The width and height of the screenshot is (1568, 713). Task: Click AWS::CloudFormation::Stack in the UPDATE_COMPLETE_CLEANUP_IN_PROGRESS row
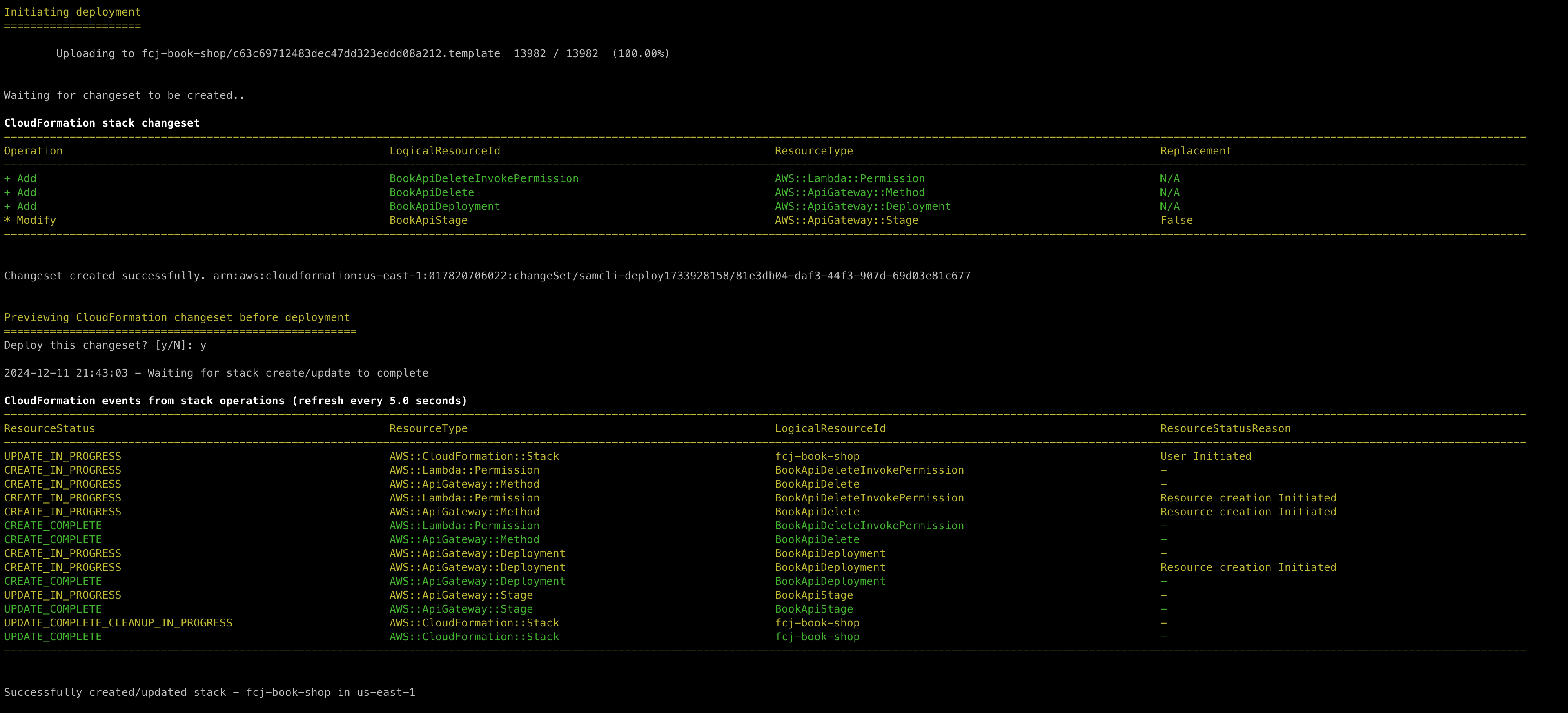coord(474,624)
